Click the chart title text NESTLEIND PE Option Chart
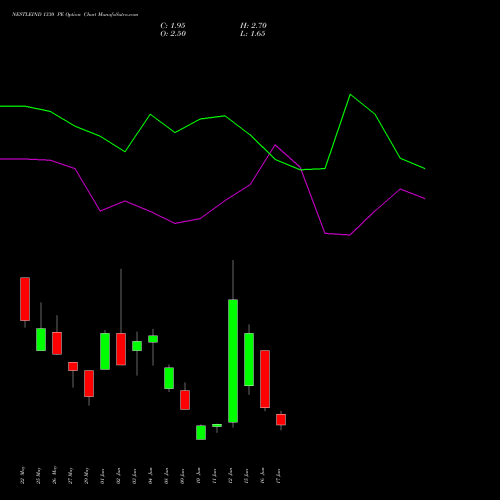 pos(75,14)
